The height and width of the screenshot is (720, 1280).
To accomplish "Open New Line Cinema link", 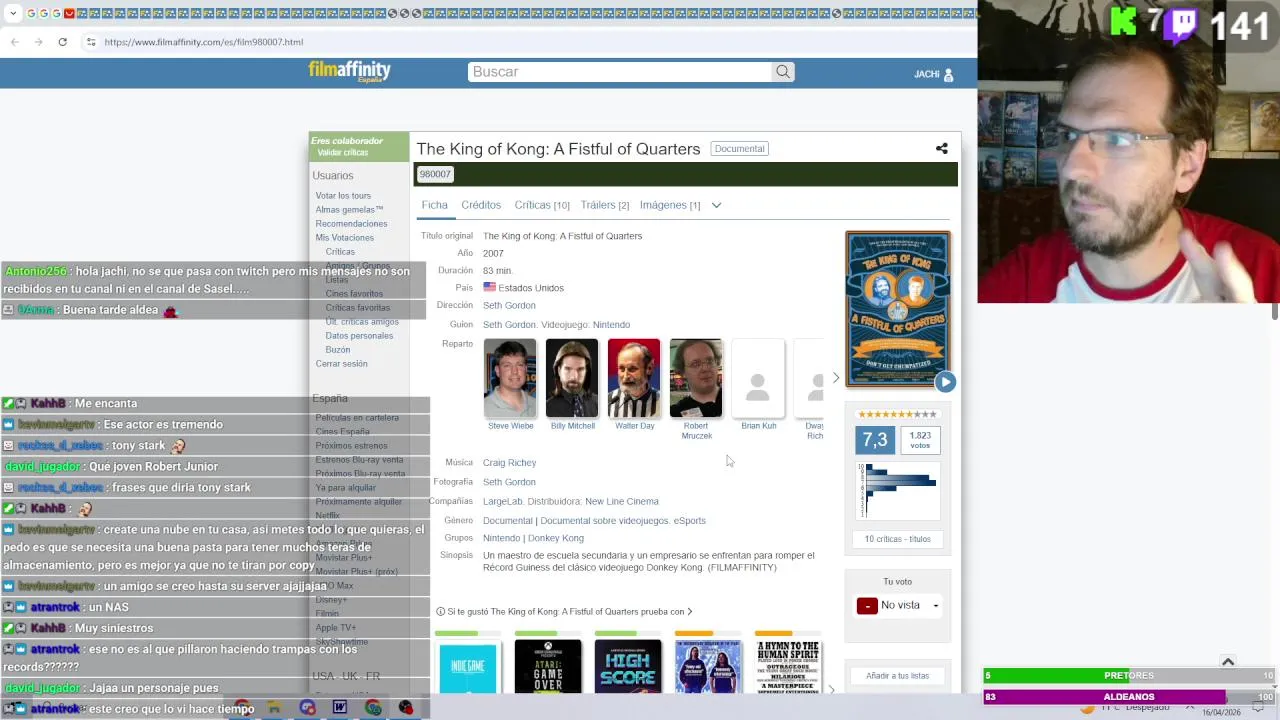I will tap(621, 502).
